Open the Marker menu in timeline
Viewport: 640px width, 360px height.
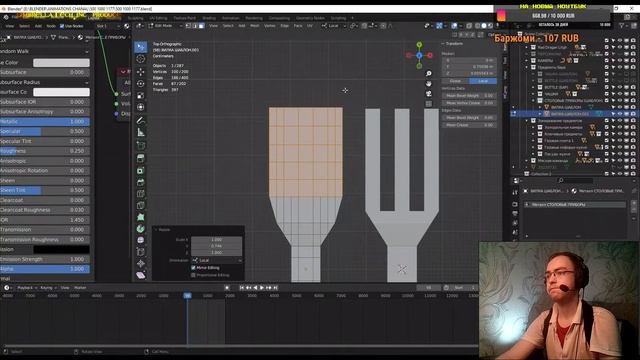[80, 288]
